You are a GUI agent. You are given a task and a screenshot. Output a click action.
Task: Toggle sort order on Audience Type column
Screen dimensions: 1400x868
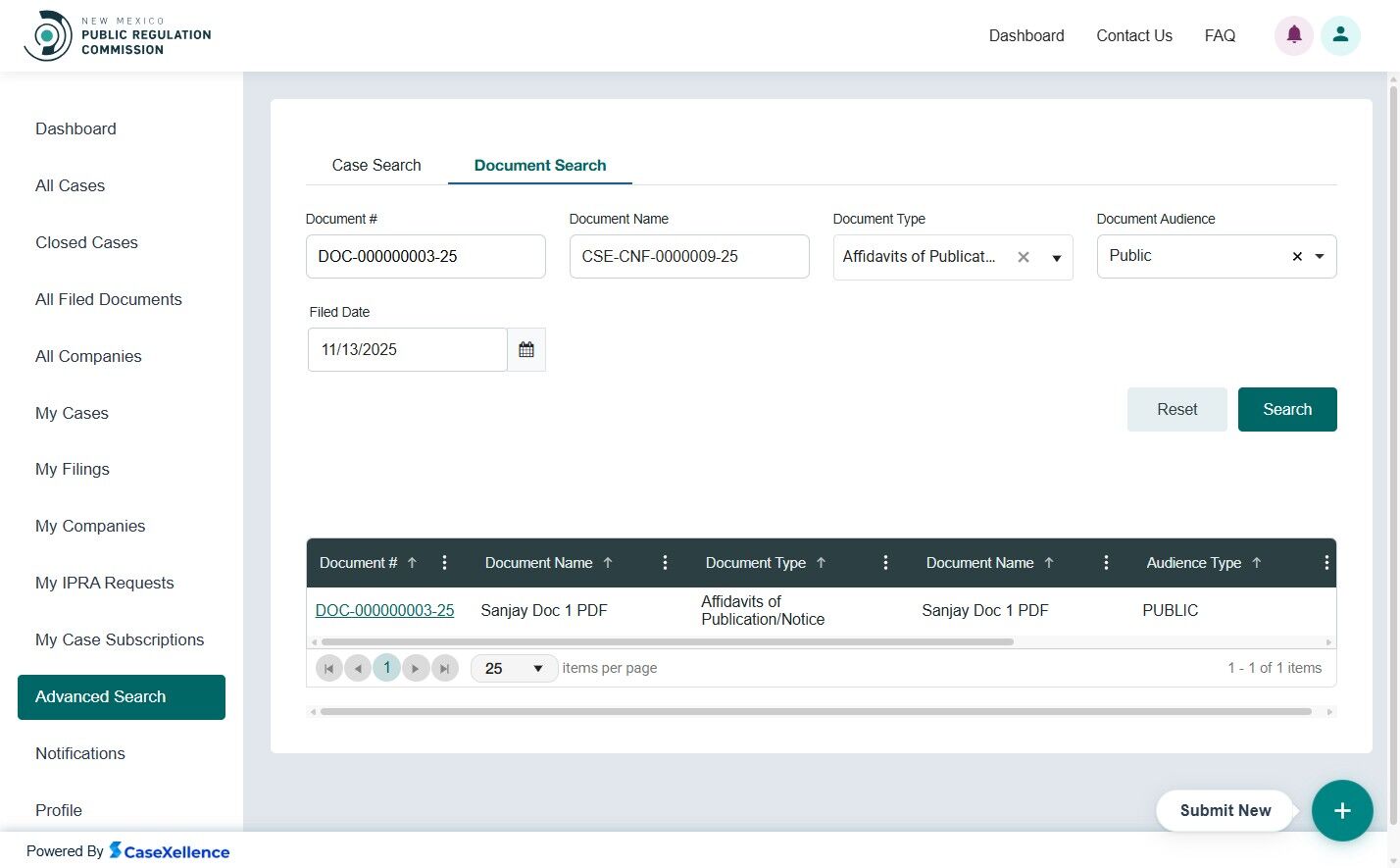1258,562
